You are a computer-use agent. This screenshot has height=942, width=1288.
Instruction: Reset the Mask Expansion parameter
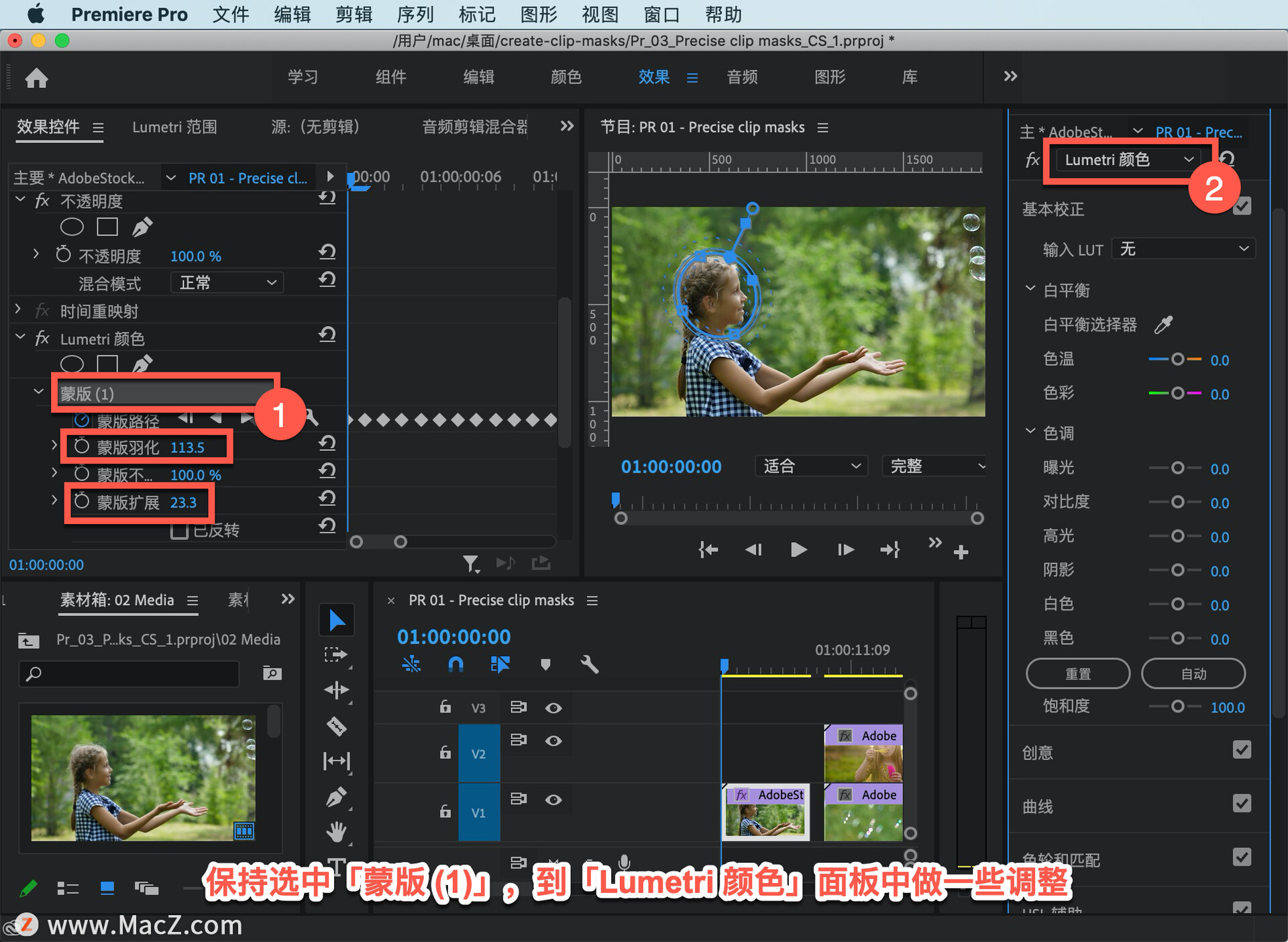pos(327,498)
